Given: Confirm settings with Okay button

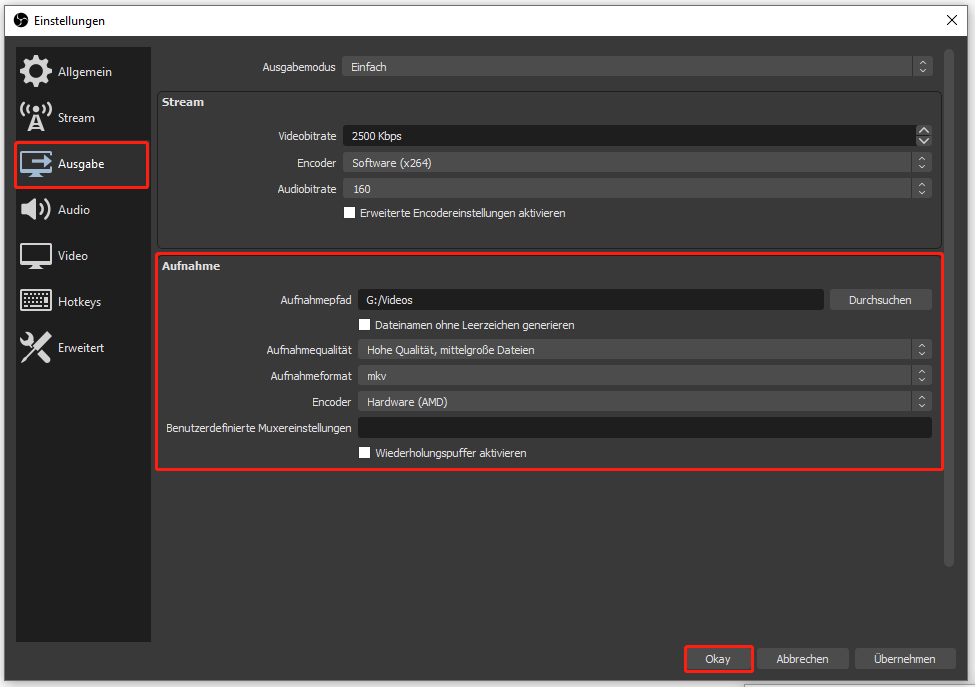Looking at the screenshot, I should point(718,659).
